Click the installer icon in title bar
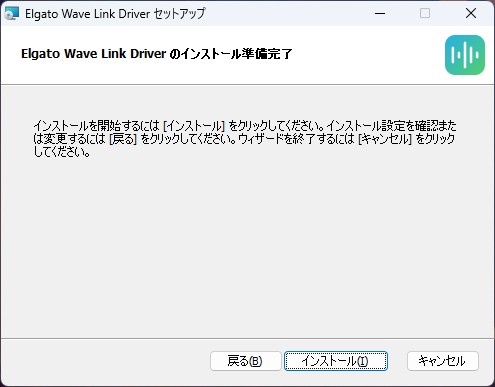The height and width of the screenshot is (387, 495). point(12,14)
